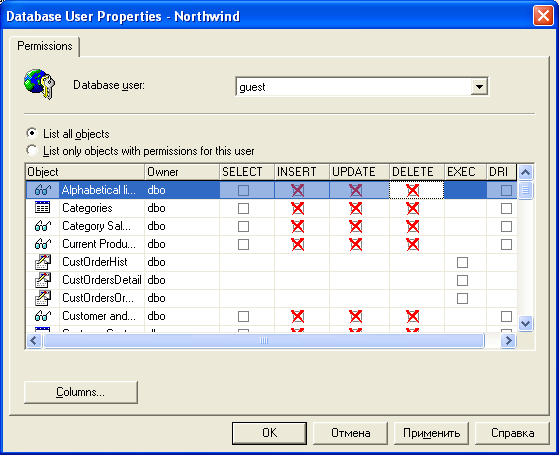Click the table icon beside Categories
Image resolution: width=559 pixels, height=455 pixels.
click(x=43, y=208)
